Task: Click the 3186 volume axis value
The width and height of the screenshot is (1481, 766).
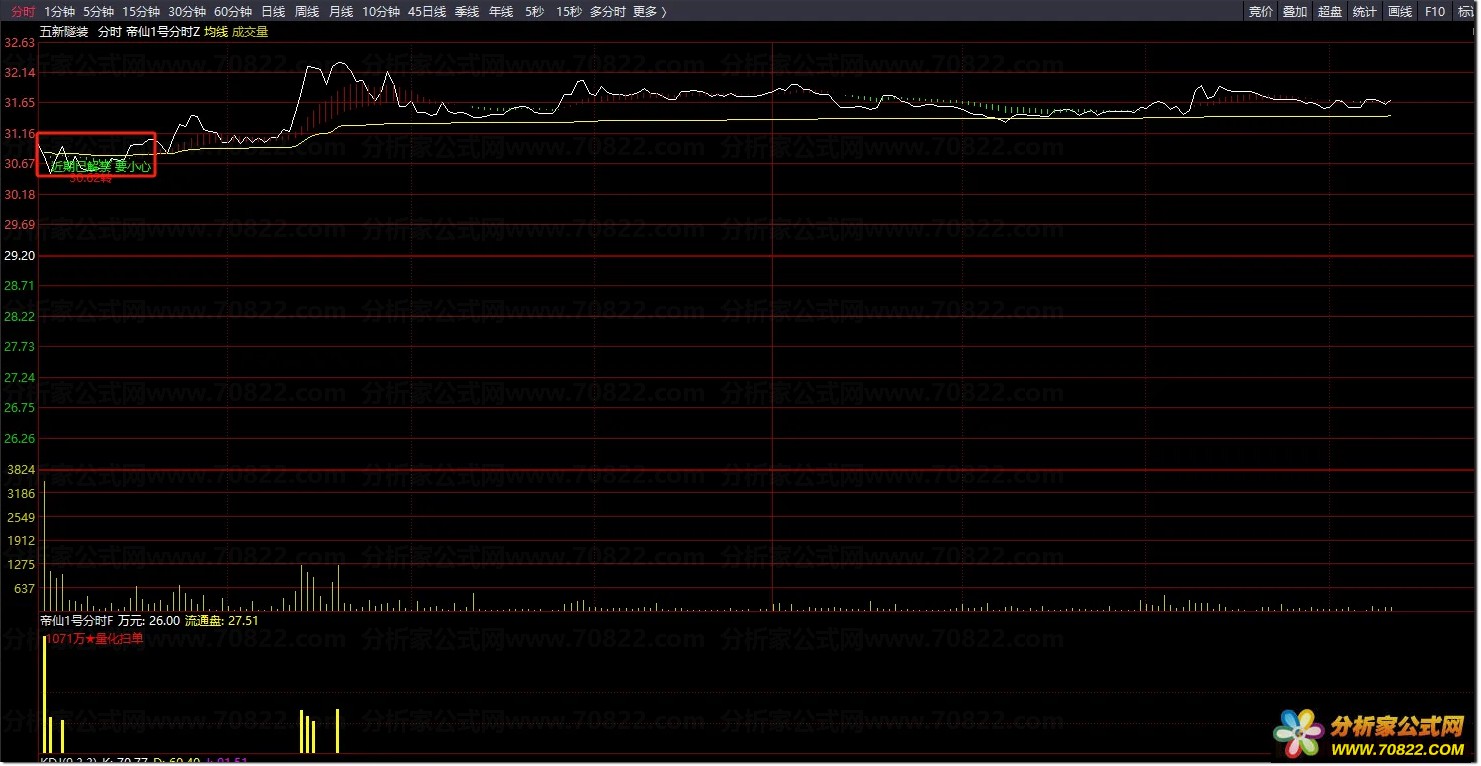Action: point(22,494)
